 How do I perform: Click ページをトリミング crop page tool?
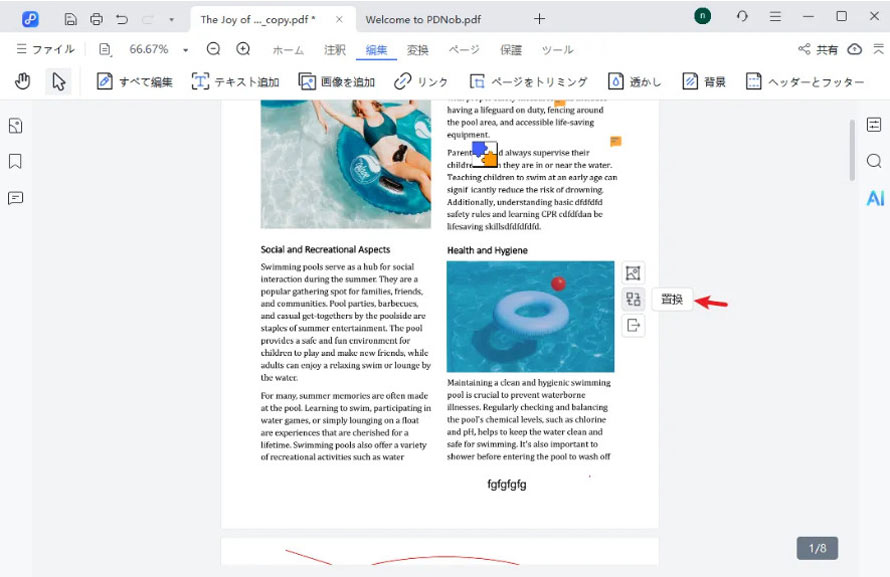(x=528, y=82)
